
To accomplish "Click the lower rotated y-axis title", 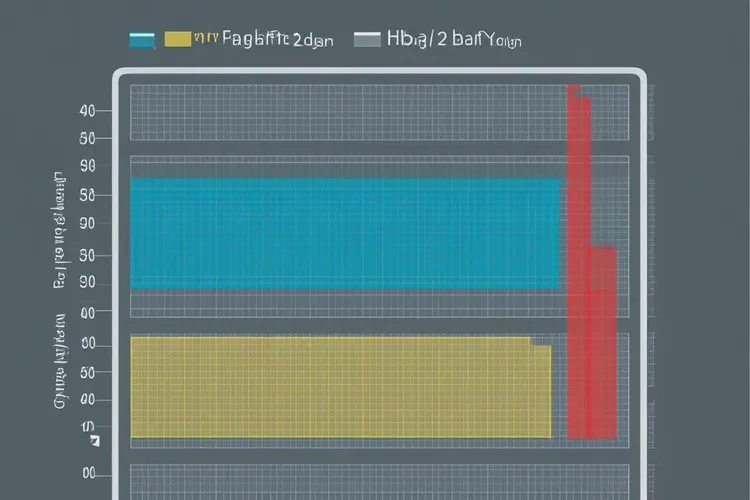I will pos(59,362).
